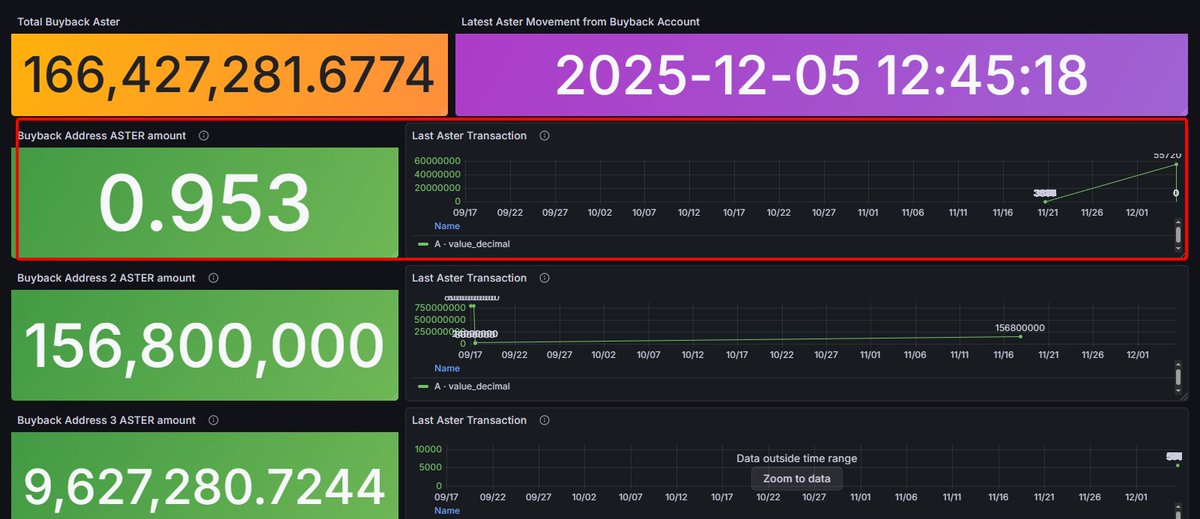This screenshot has height=519, width=1200.
Task: Click the 40000000 y-axis label
Action: 438,174
